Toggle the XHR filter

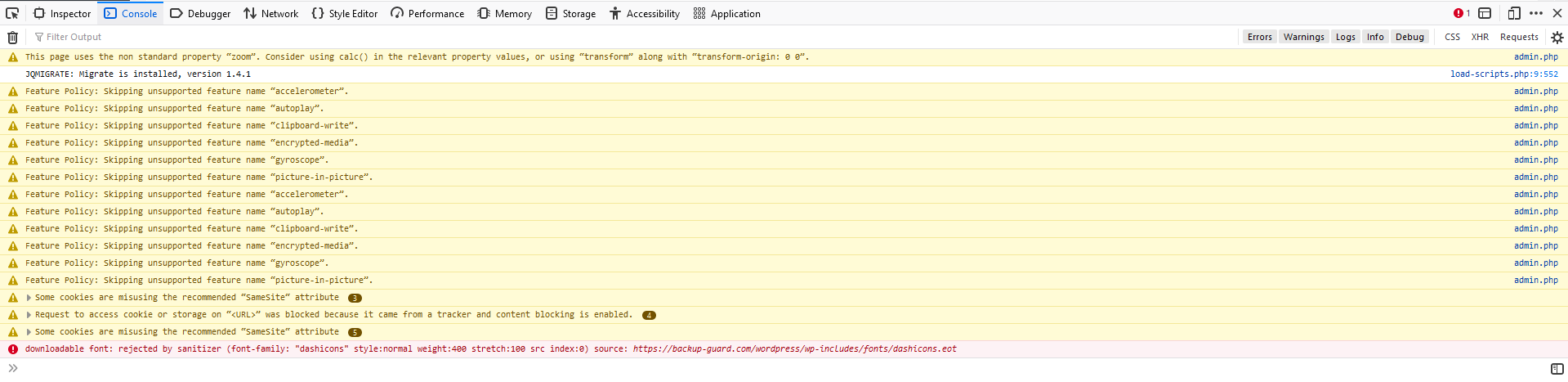(x=1480, y=37)
